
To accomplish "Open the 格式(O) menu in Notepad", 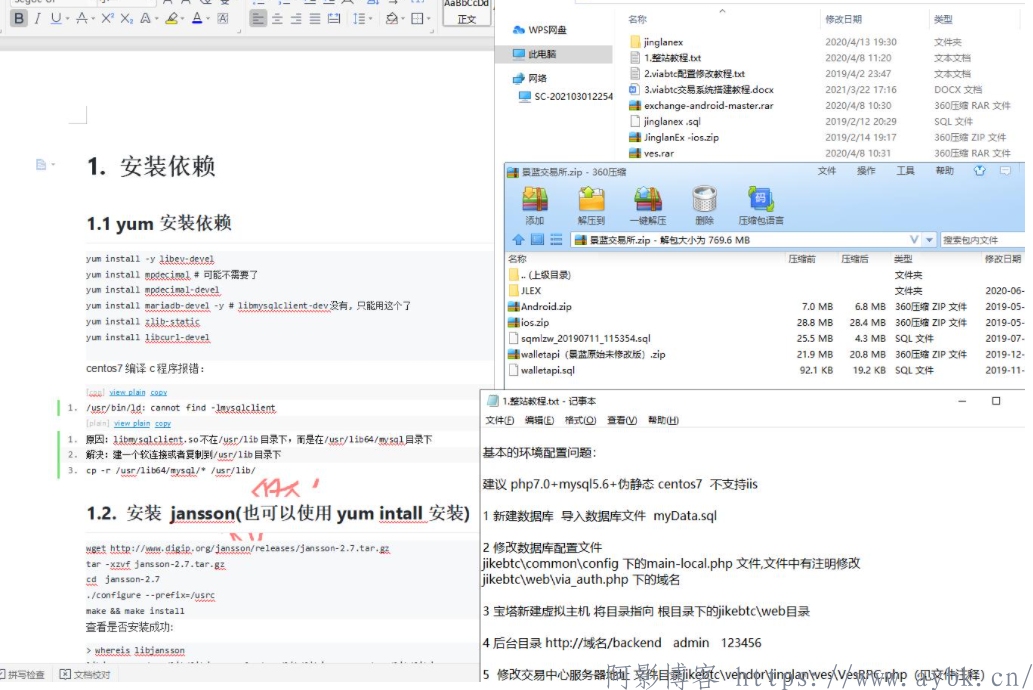I will (580, 420).
